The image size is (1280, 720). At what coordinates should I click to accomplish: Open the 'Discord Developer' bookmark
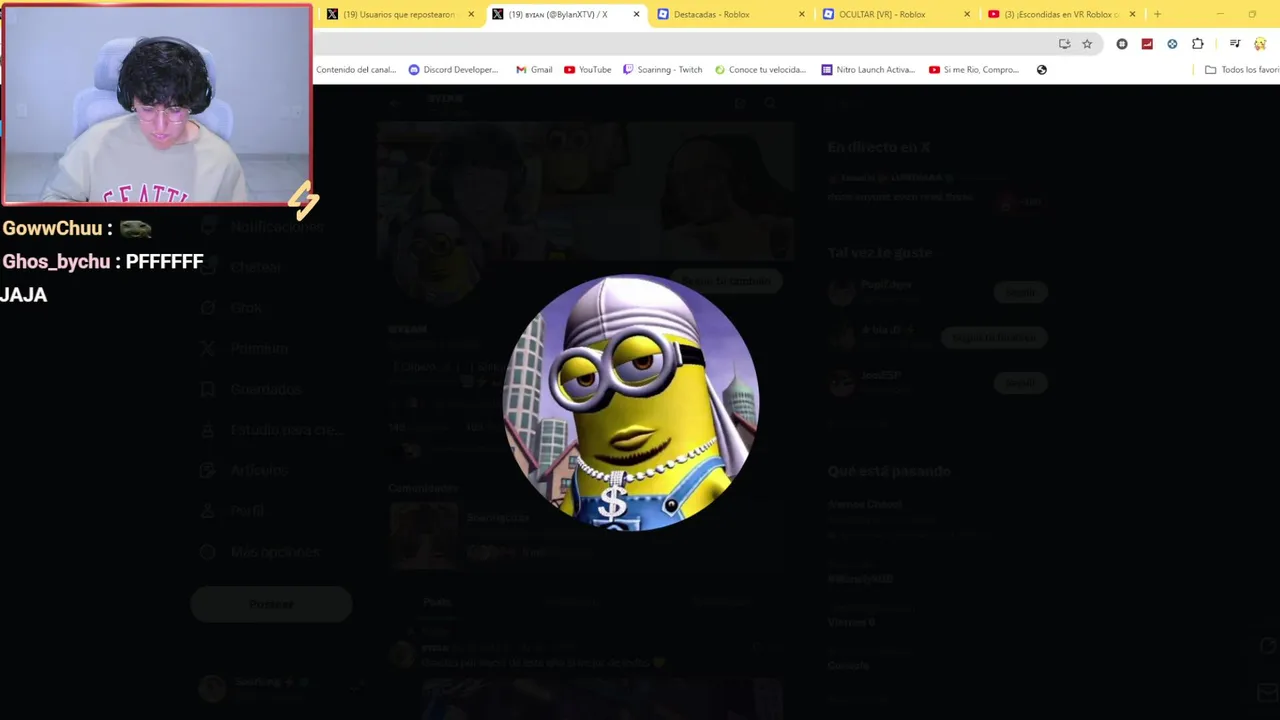click(x=453, y=70)
